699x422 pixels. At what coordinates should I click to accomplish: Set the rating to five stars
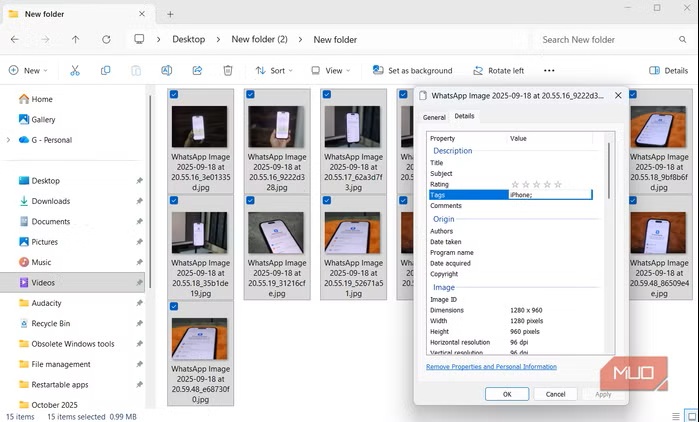tap(558, 184)
